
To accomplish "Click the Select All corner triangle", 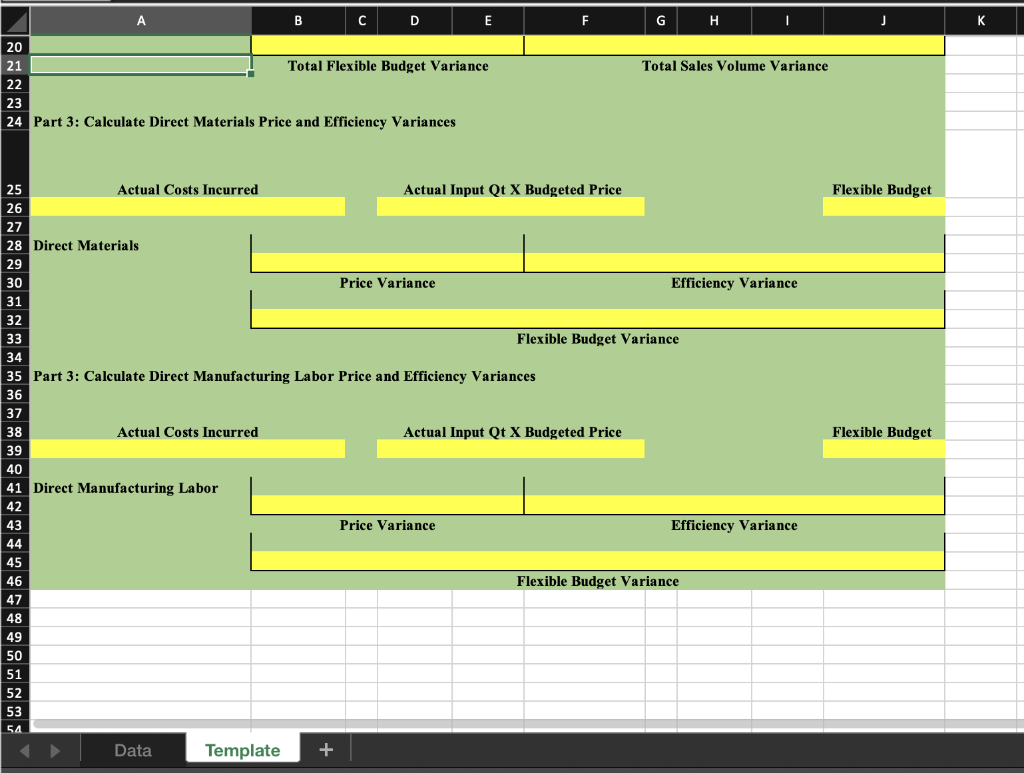I will click(x=14, y=21).
